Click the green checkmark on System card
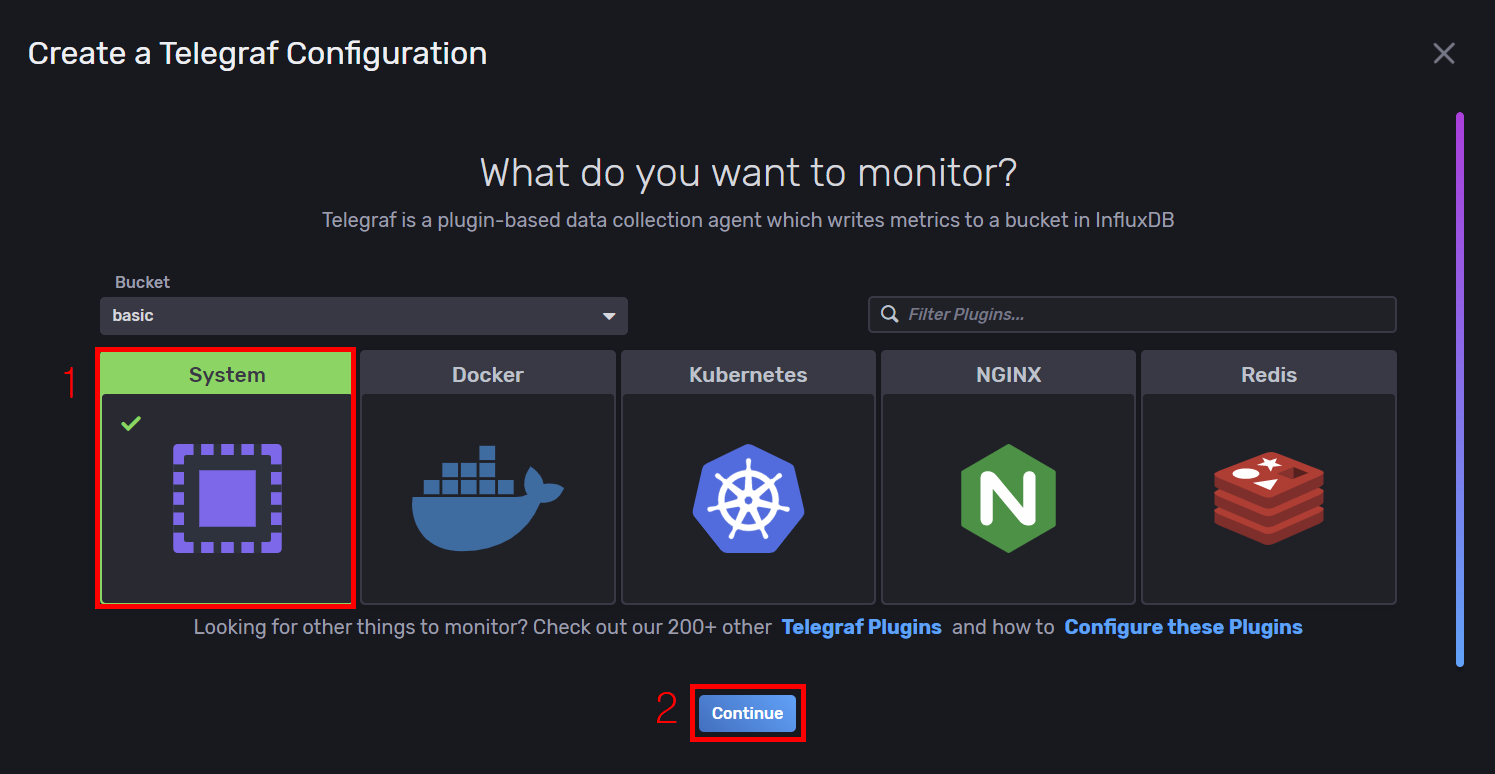This screenshot has height=774, width=1495. tap(131, 424)
